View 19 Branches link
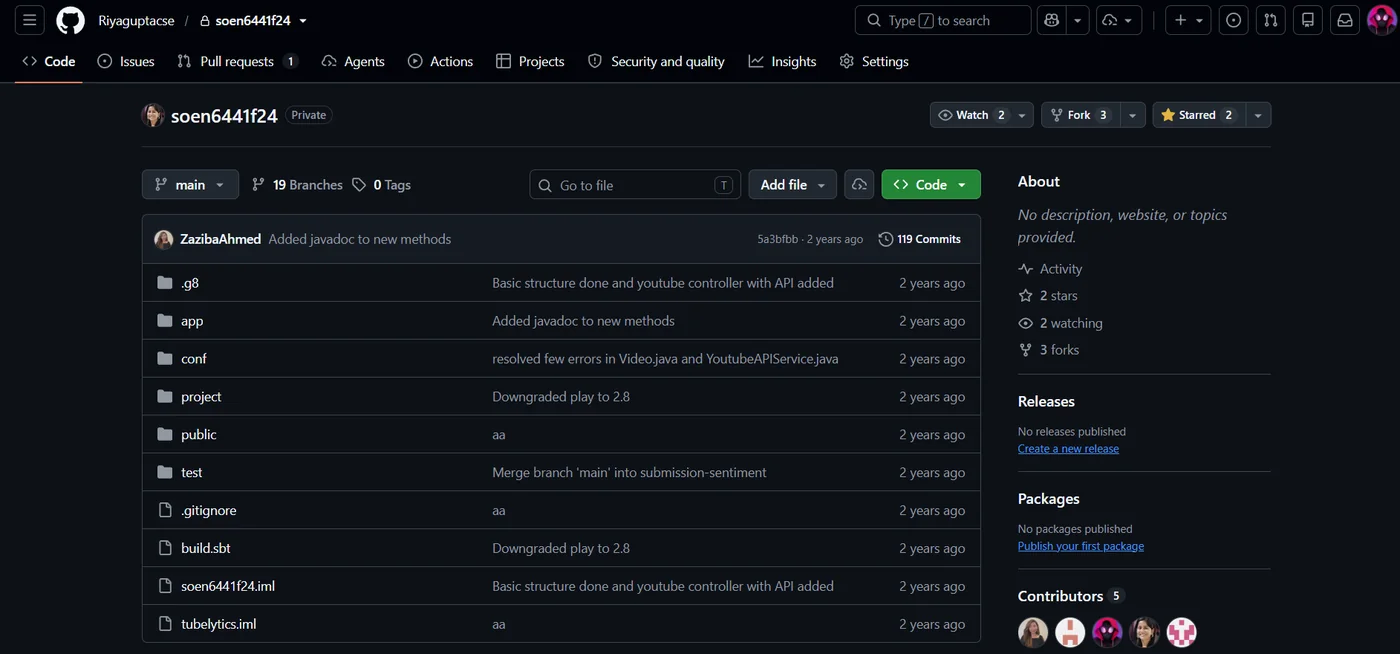Screen dimensions: 1400x654 point(297,185)
